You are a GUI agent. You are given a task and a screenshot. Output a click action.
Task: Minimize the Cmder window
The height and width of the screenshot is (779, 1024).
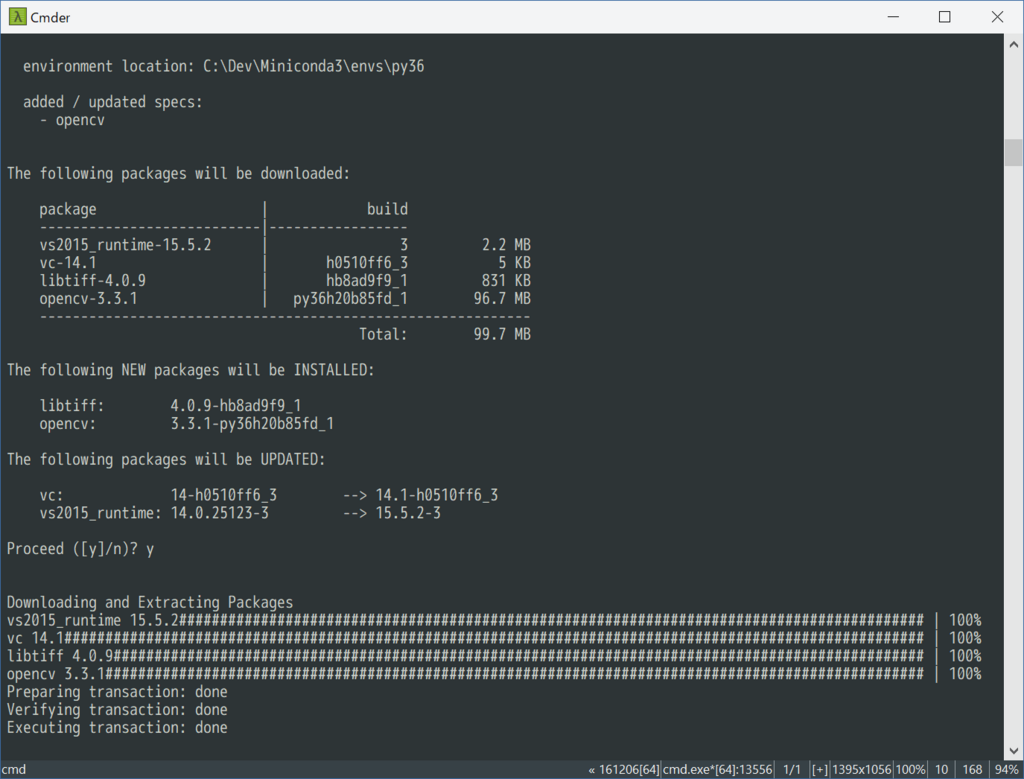pos(893,17)
